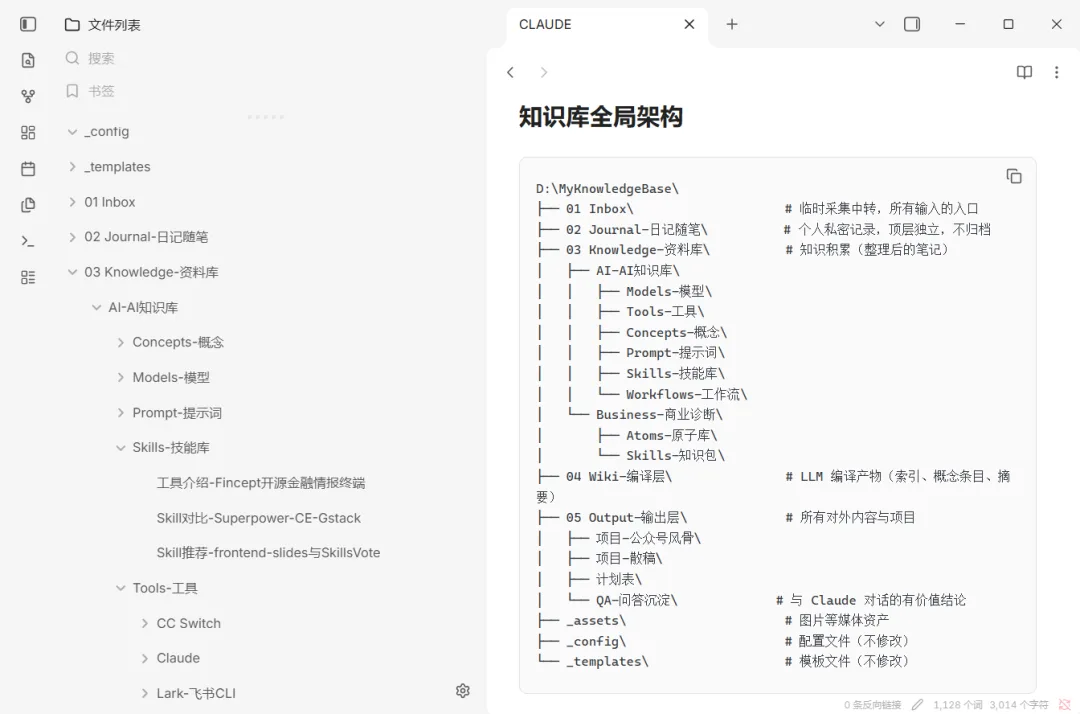
Task: Click the 3,014 个字符 character count
Action: coord(1019,704)
